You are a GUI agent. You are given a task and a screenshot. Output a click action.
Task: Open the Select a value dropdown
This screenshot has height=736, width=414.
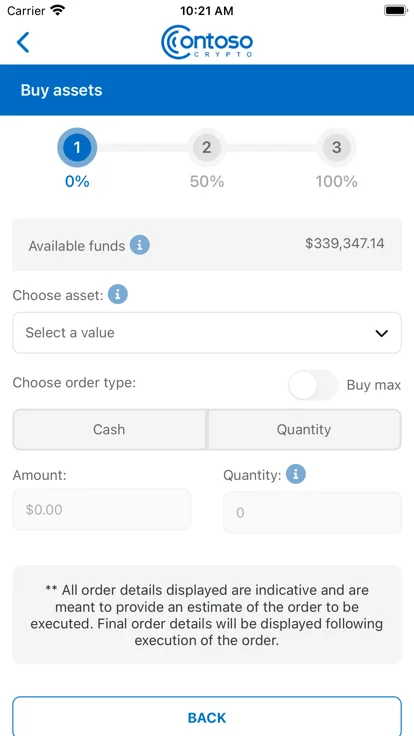point(207,333)
